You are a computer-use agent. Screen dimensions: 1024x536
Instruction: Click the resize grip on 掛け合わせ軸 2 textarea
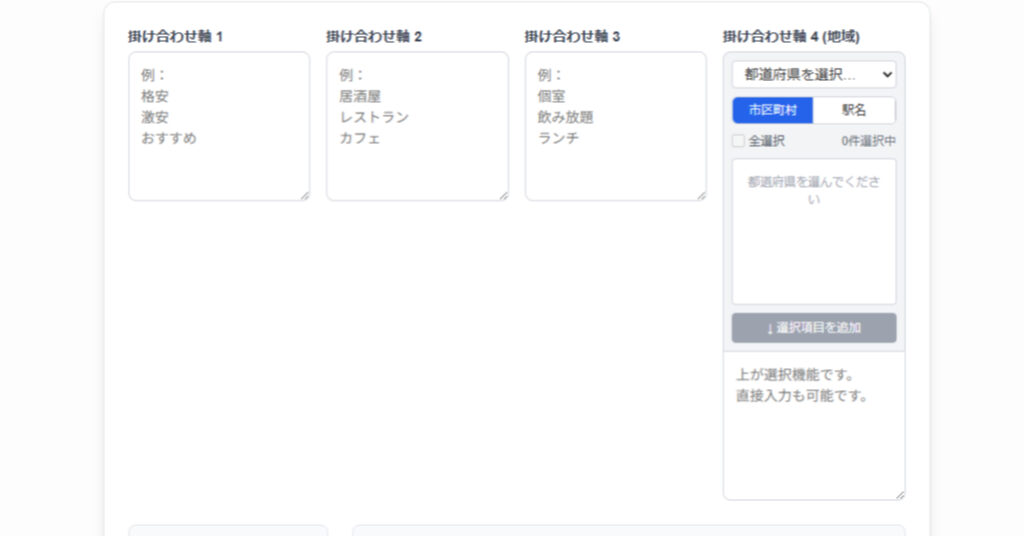coord(503,195)
